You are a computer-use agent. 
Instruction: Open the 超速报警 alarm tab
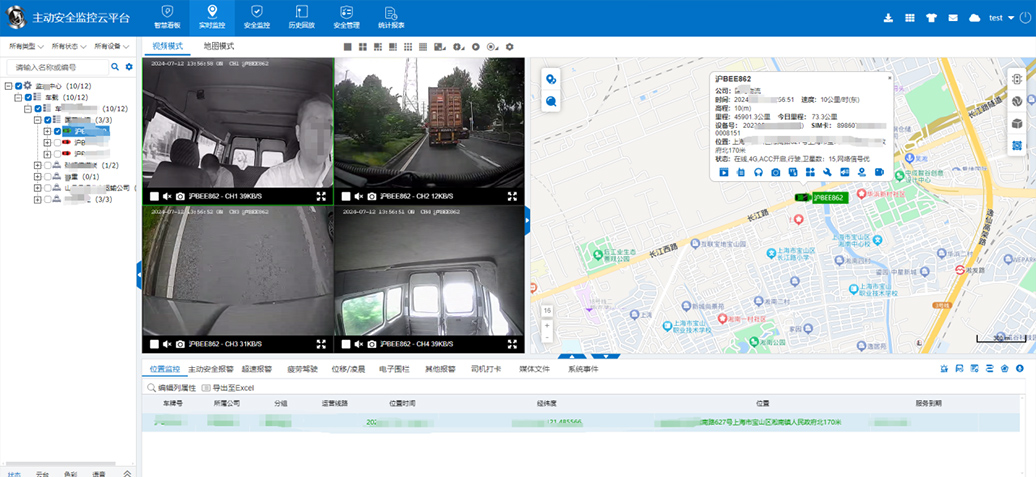coord(258,369)
